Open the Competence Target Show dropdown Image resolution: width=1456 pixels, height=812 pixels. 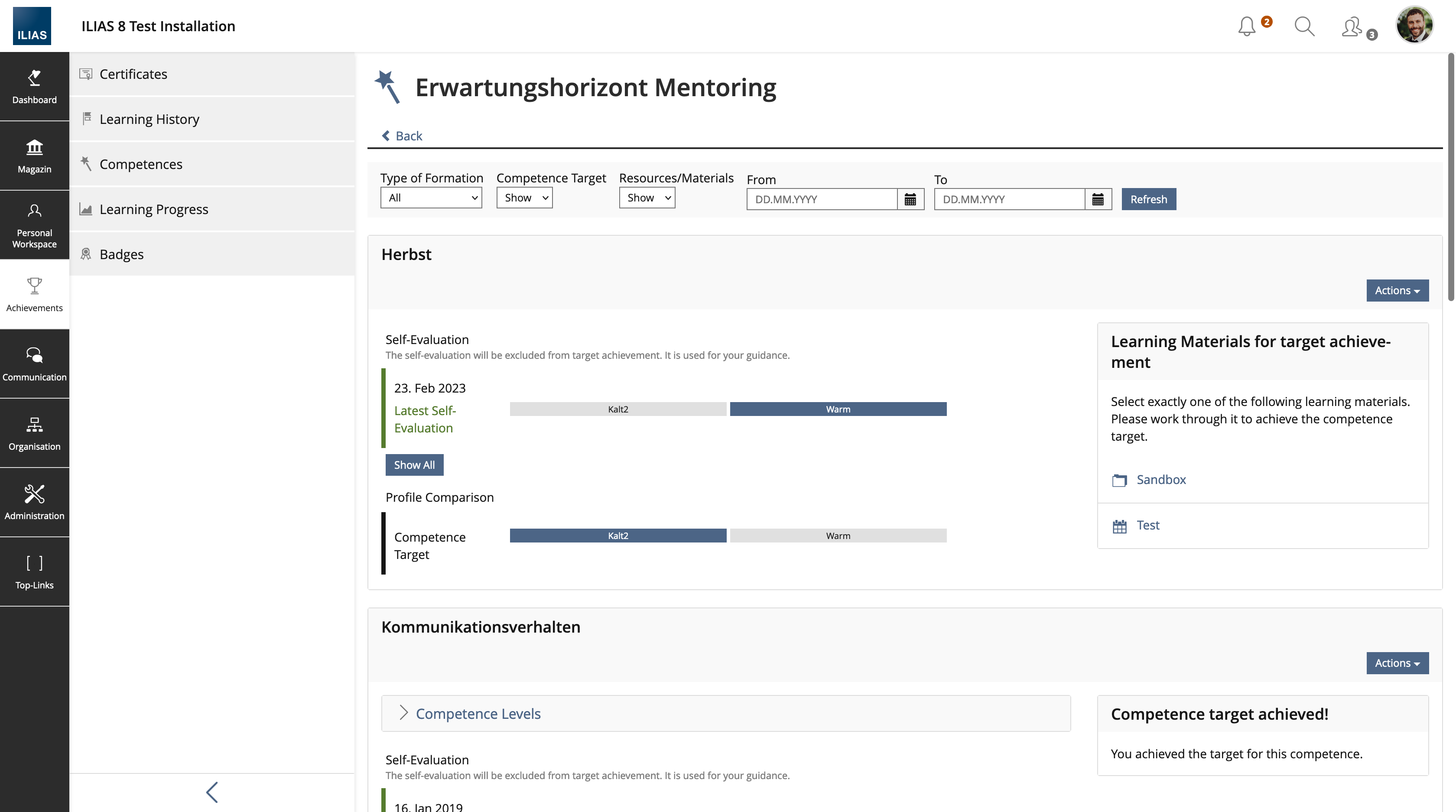point(524,198)
